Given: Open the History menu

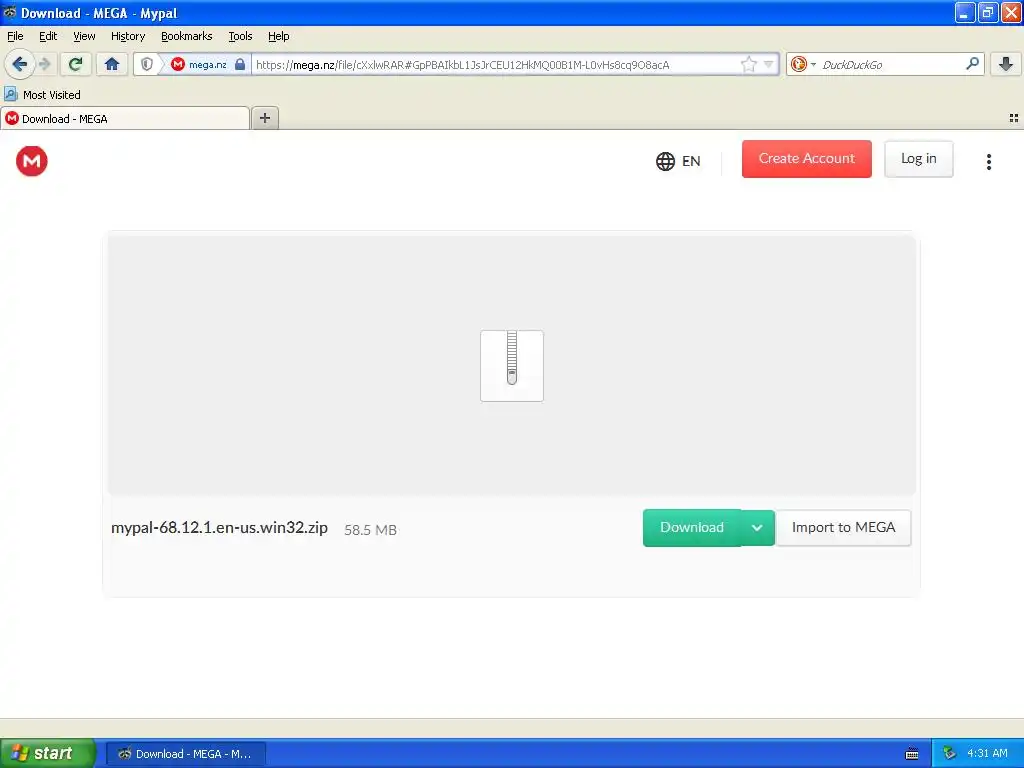Looking at the screenshot, I should click(x=127, y=36).
